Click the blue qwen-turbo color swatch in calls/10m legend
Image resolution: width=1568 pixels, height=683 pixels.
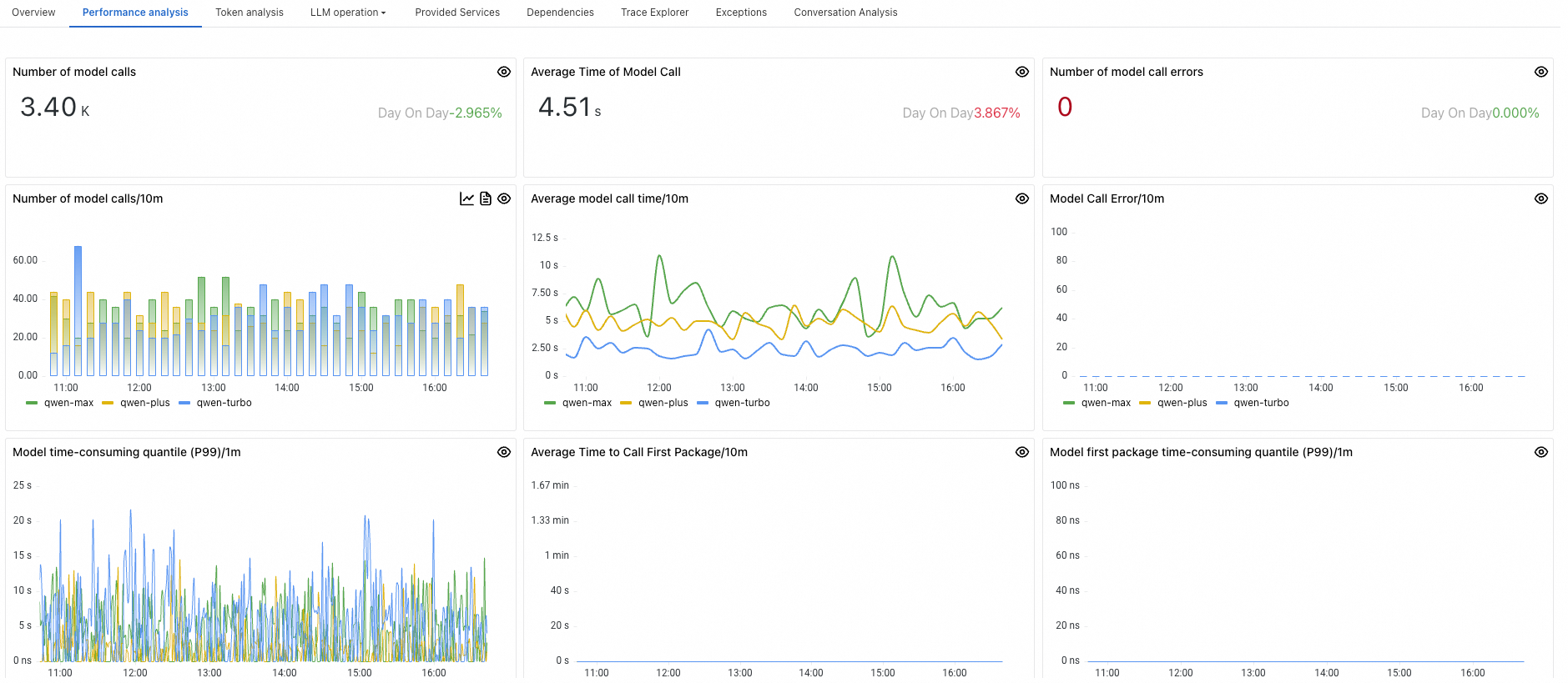tap(185, 403)
